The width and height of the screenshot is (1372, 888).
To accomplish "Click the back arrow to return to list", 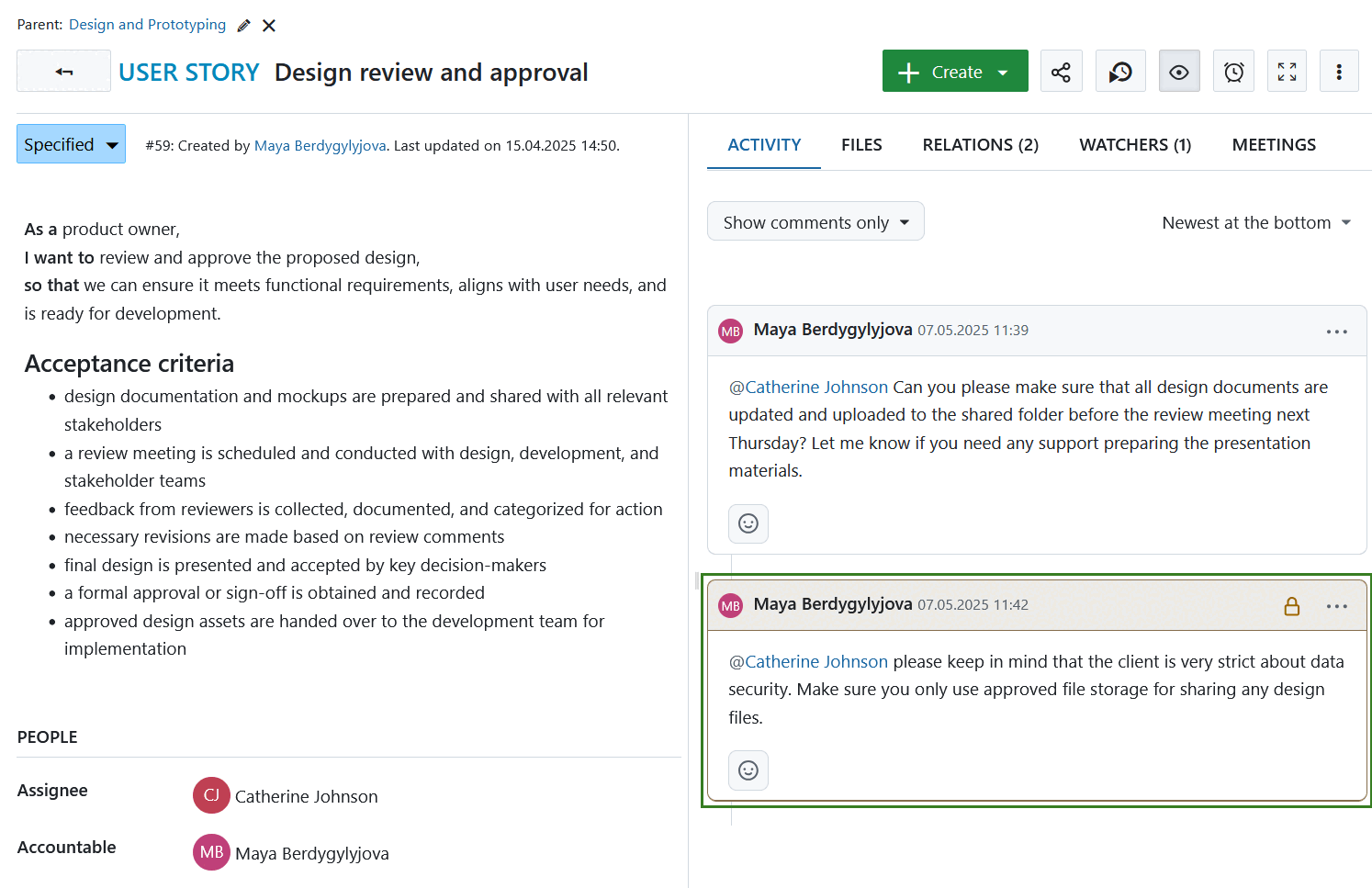I will point(62,71).
